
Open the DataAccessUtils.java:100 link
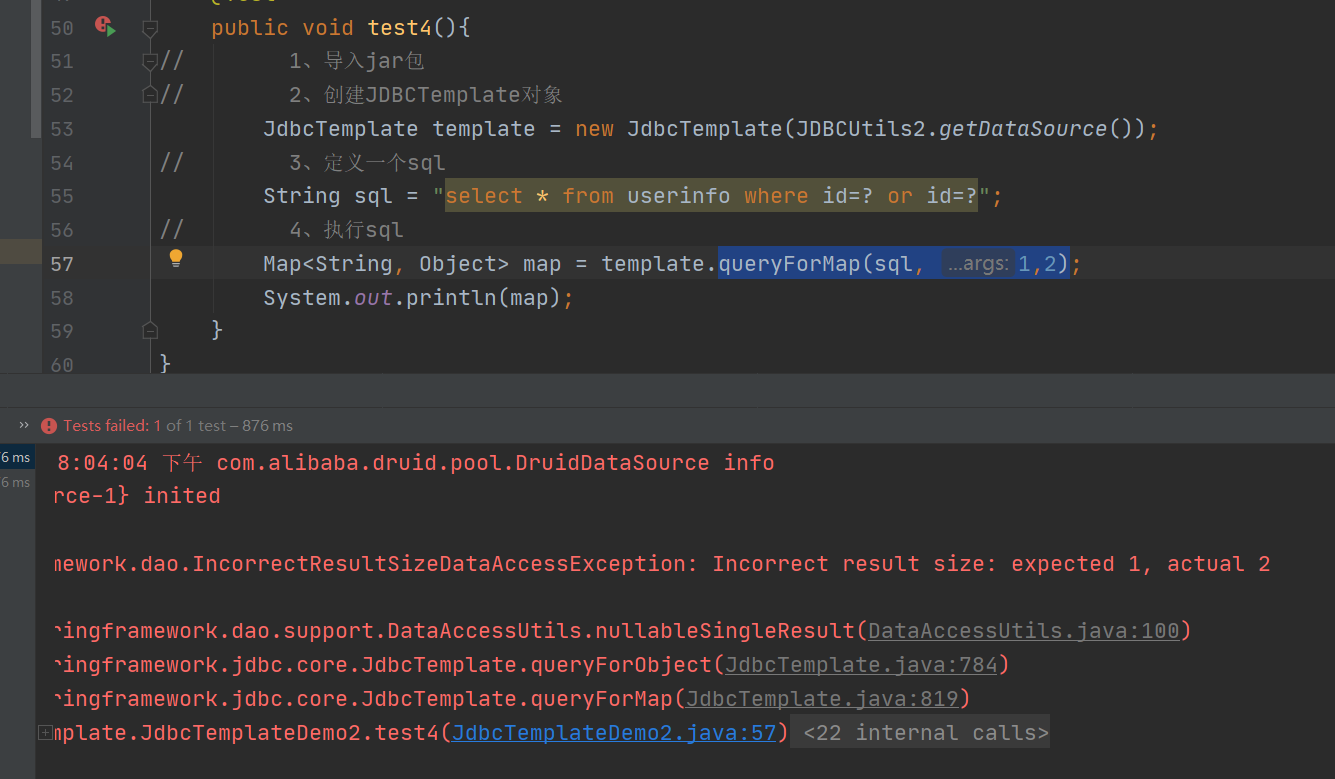coord(1024,631)
